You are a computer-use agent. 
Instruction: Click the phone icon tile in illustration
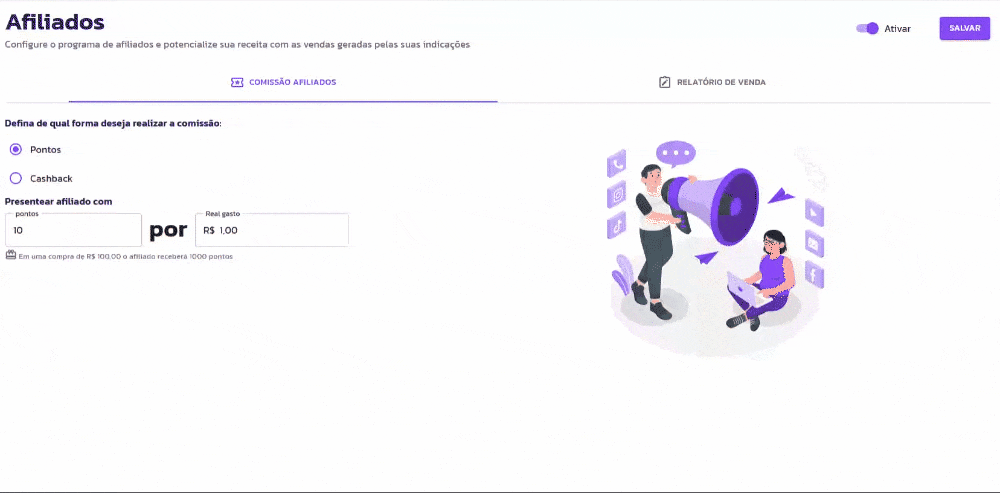click(617, 165)
